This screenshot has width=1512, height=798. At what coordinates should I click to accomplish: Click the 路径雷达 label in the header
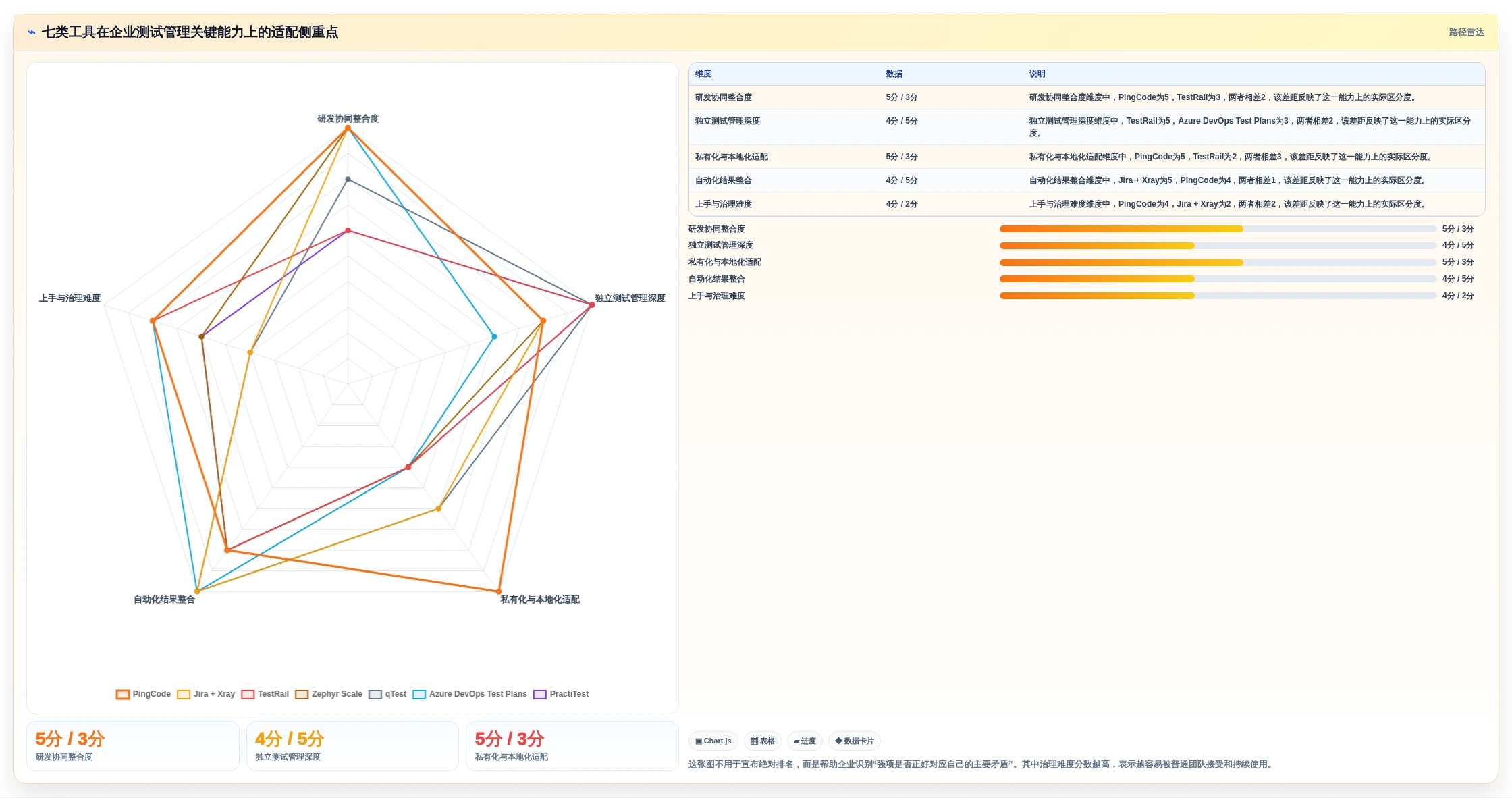[x=1466, y=32]
